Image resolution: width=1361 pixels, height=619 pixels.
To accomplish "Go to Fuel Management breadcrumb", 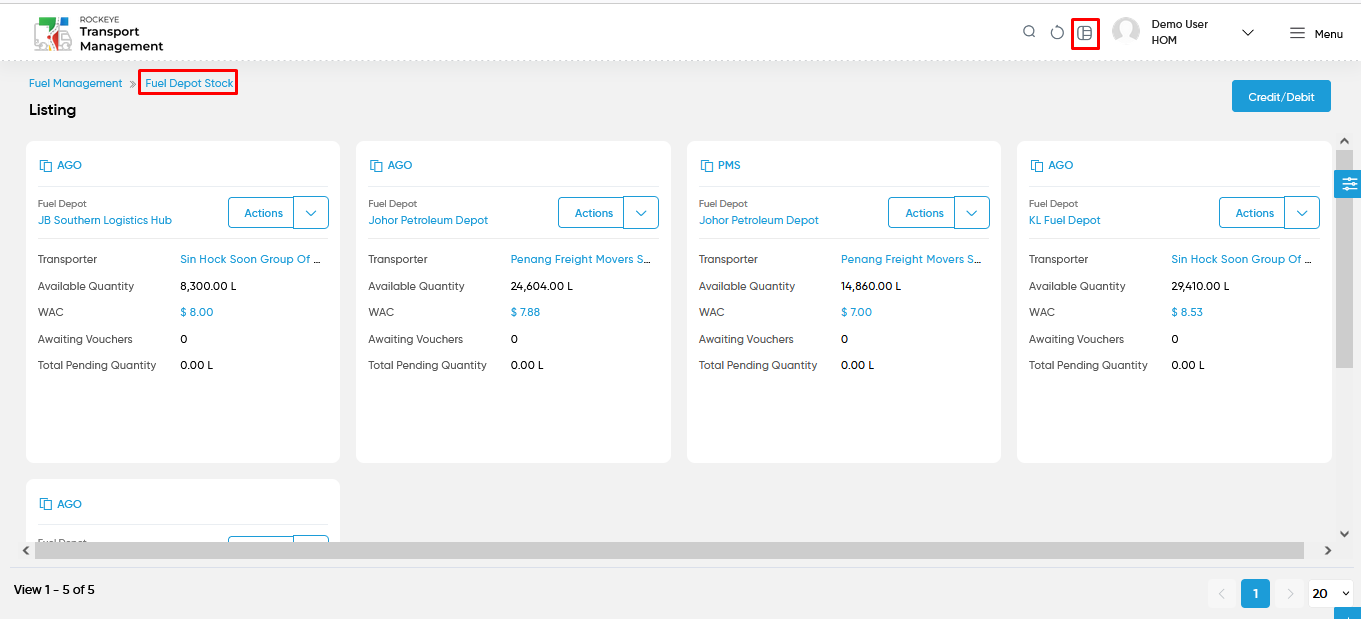I will point(76,83).
